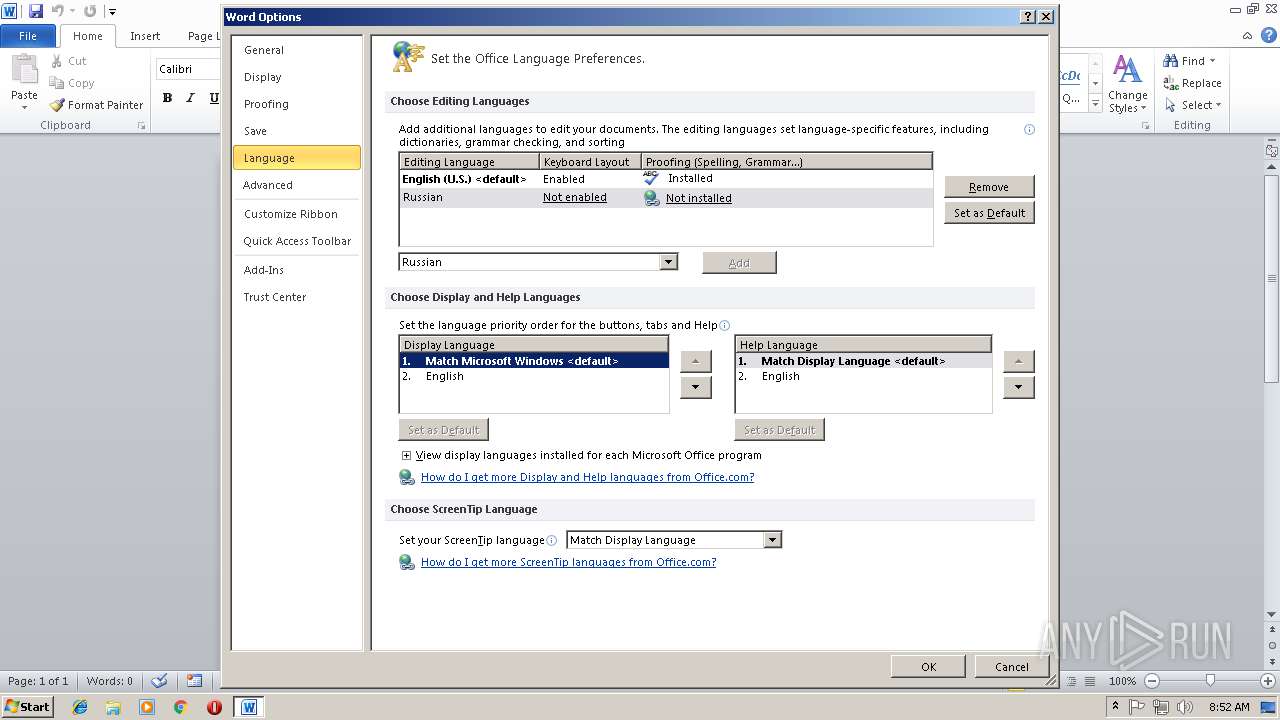
Task: Click OK to confirm Word Options
Action: tap(928, 667)
